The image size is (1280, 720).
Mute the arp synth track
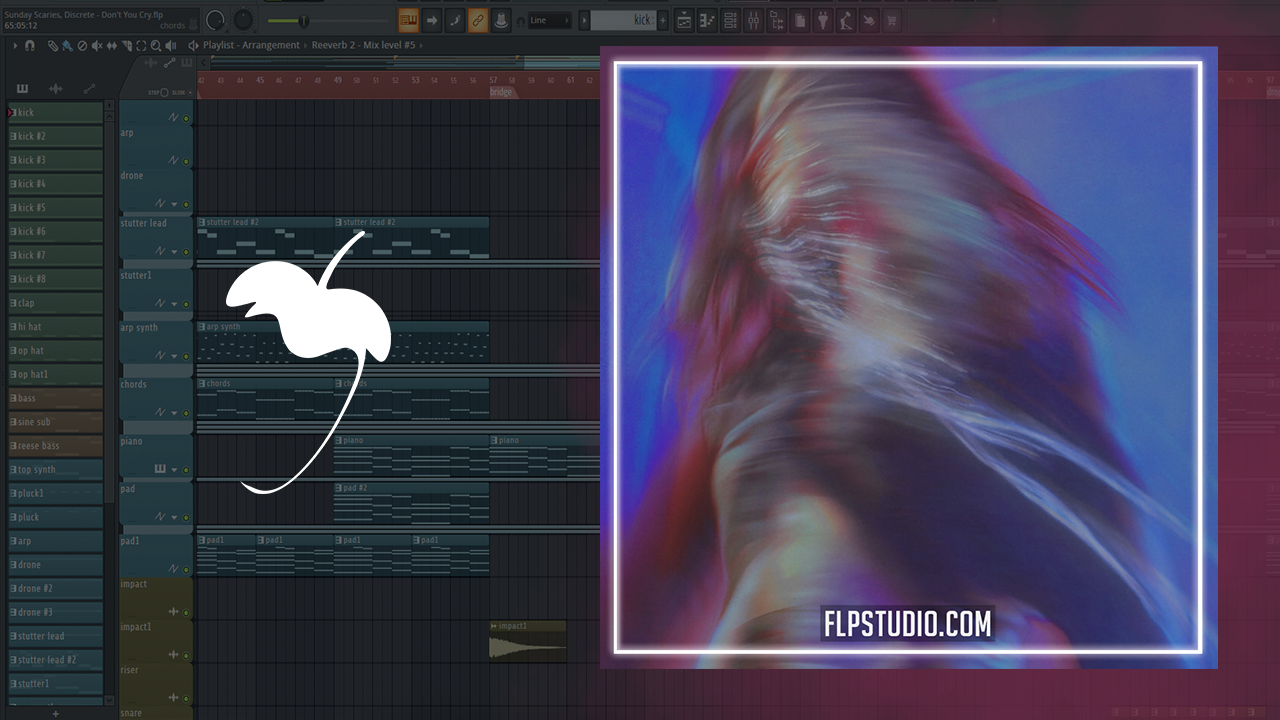(186, 356)
